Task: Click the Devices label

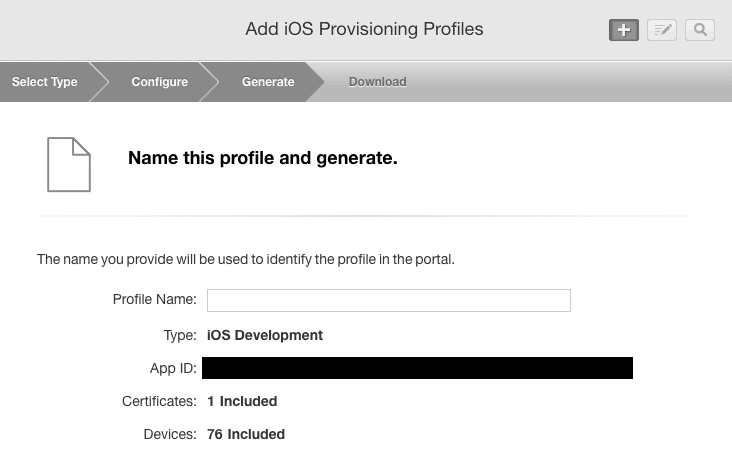Action: tap(170, 434)
